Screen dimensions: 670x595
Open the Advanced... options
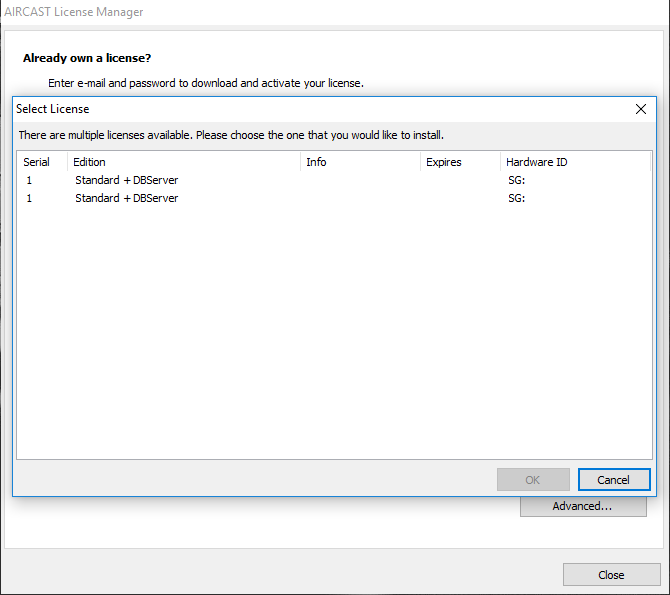click(x=582, y=506)
